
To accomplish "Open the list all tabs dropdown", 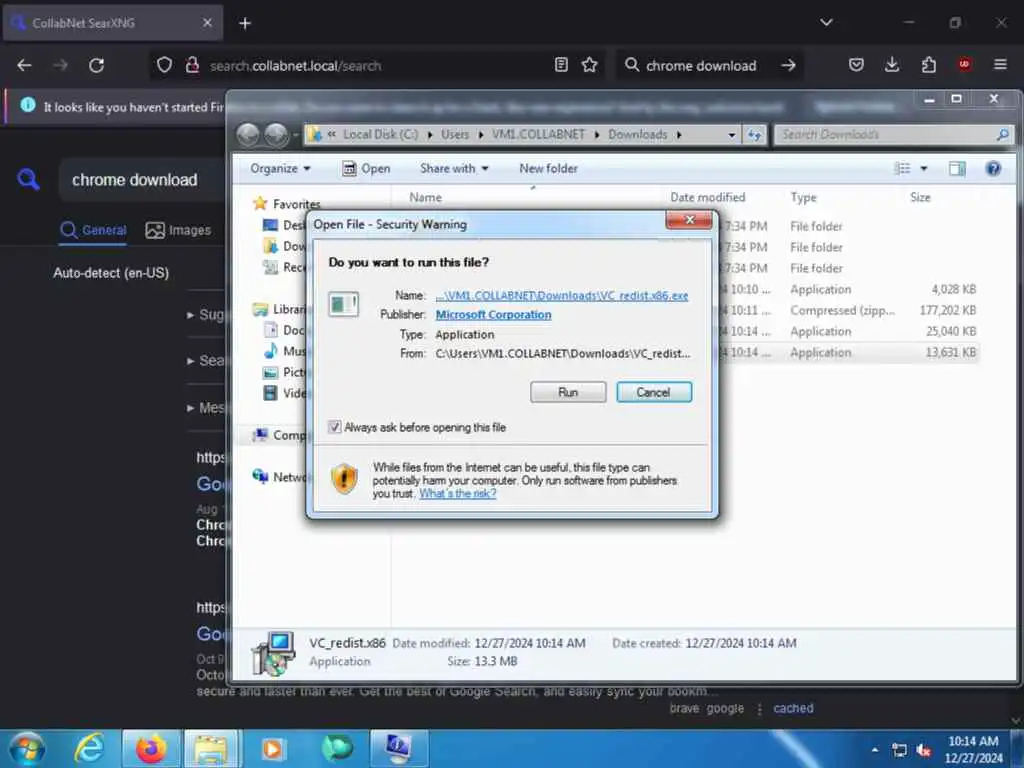I will 826,23.
